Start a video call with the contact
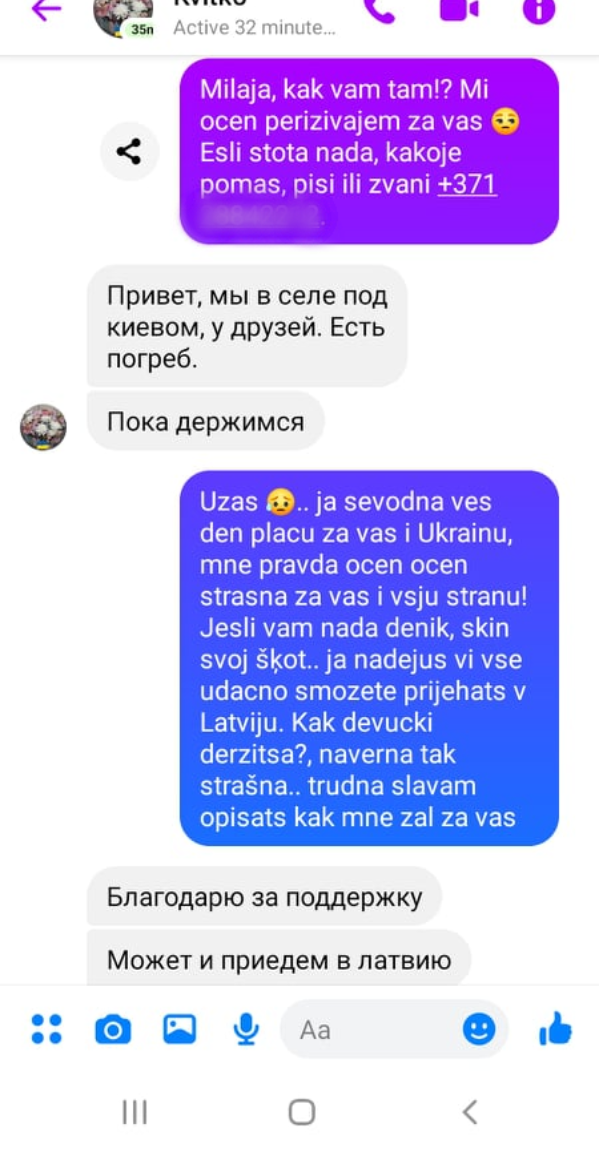 pyautogui.click(x=459, y=9)
